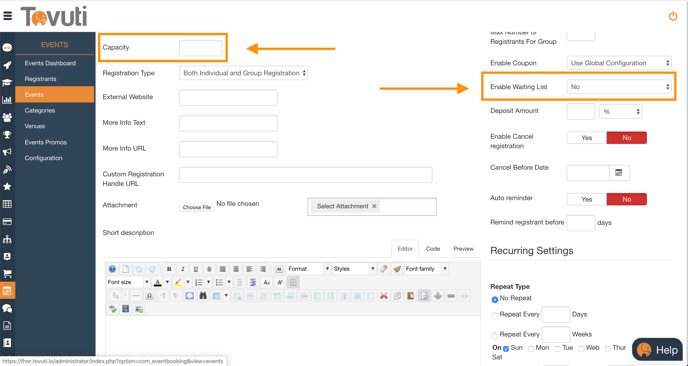This screenshot has height=366, width=688.
Task: Click the broom cleanup code icon
Action: coord(397,269)
